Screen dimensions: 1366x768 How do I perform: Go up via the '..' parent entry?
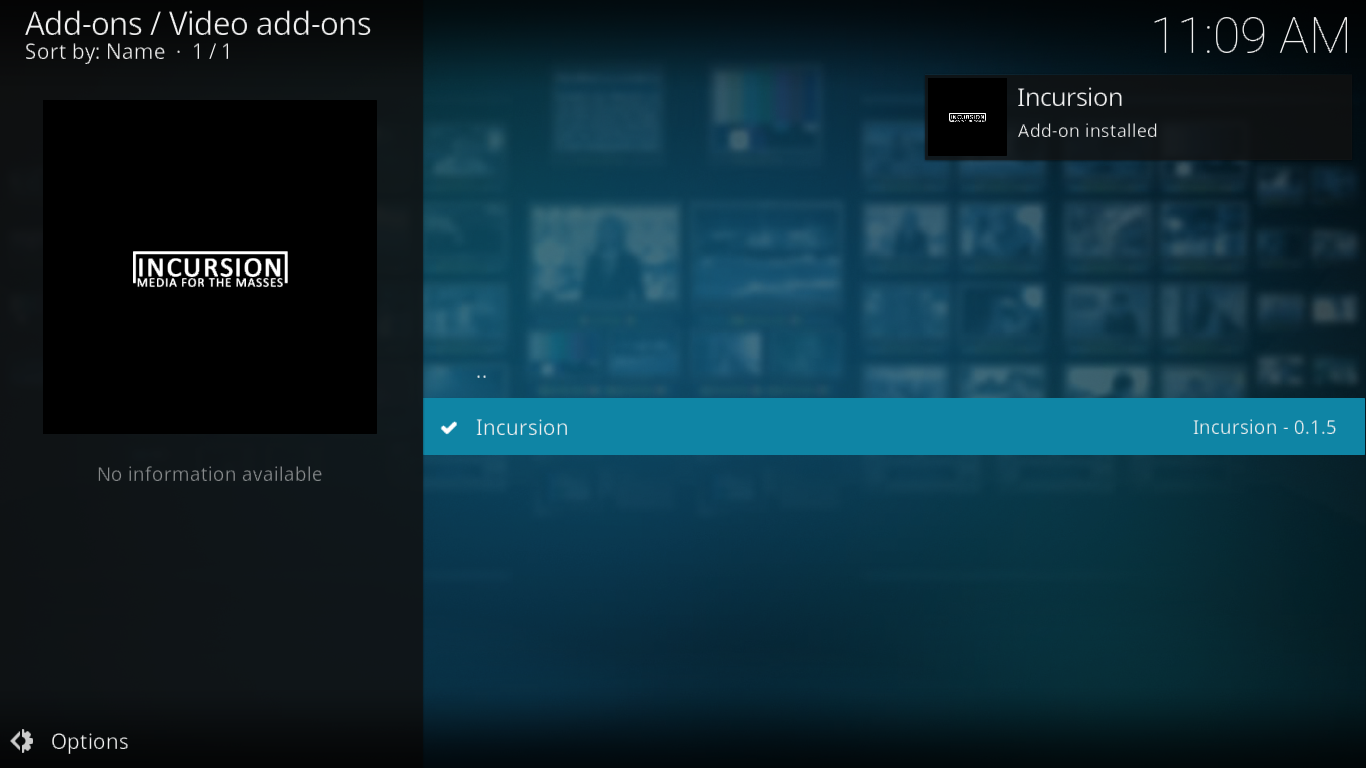[x=481, y=375]
